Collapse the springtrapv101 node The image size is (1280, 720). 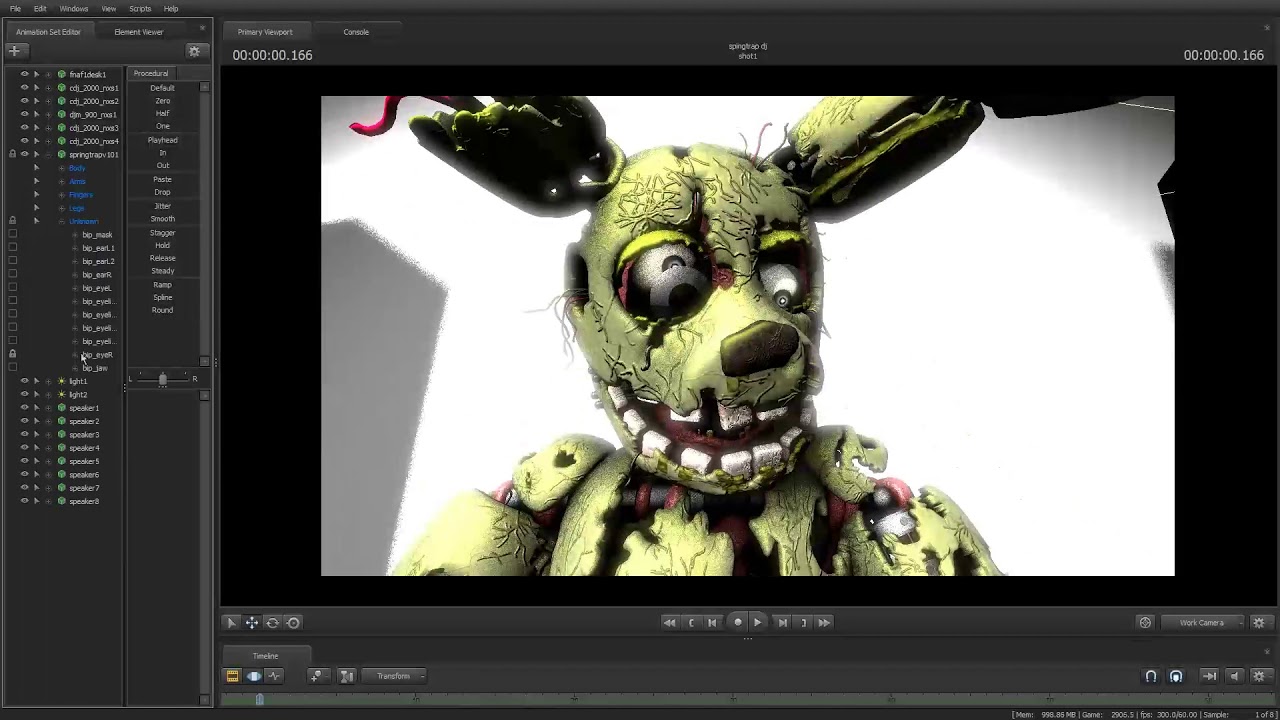click(48, 154)
